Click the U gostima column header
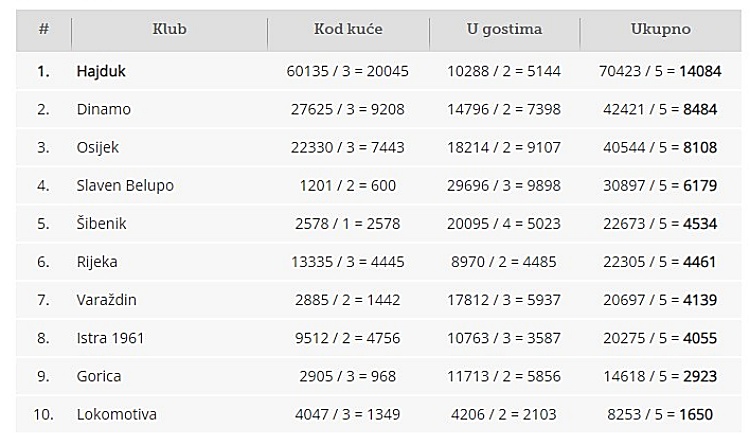 (504, 29)
